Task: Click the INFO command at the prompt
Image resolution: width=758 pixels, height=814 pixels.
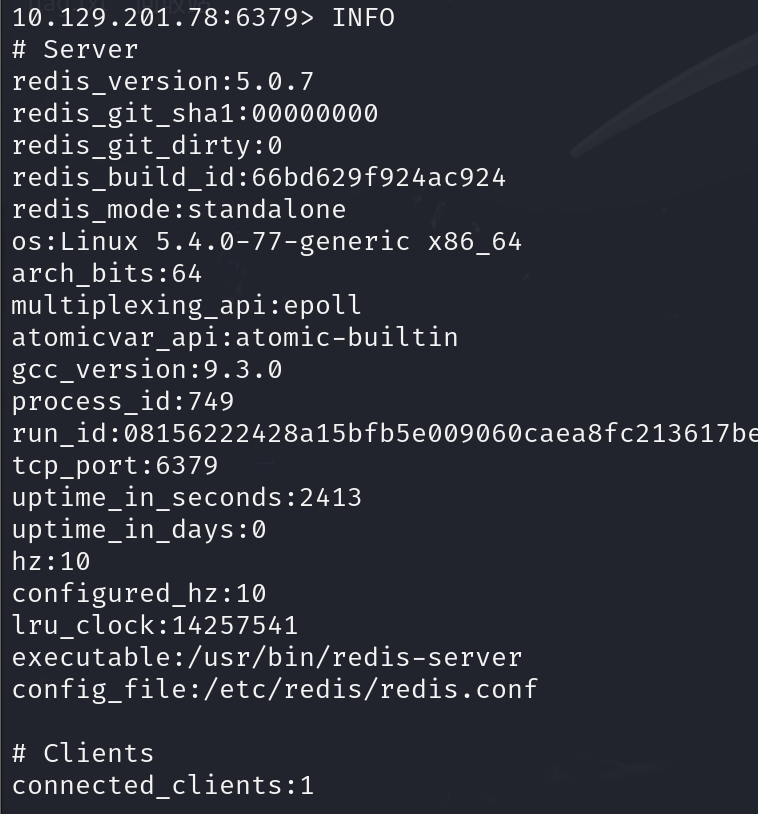Action: pyautogui.click(x=363, y=18)
